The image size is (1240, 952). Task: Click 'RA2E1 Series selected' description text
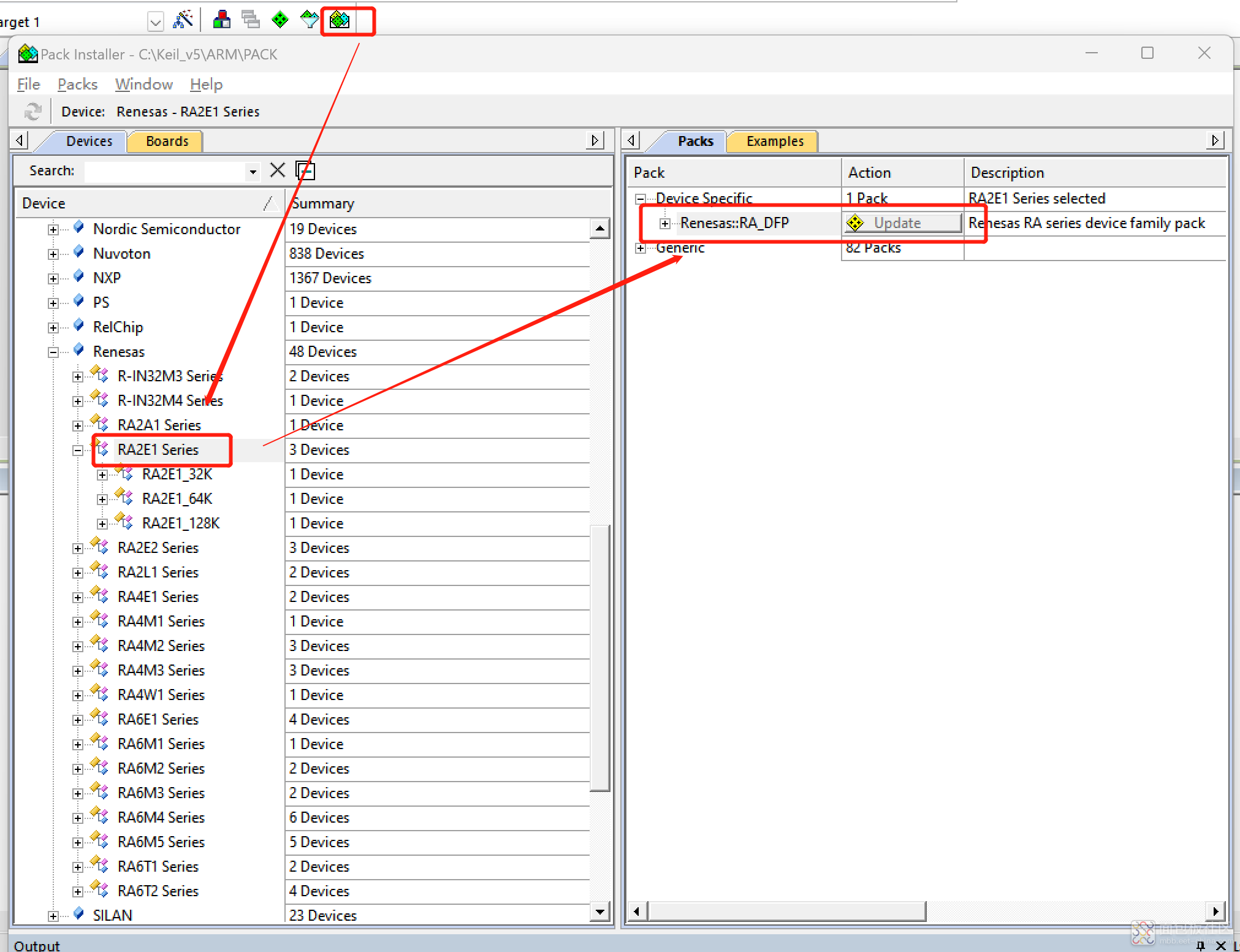click(x=1037, y=198)
